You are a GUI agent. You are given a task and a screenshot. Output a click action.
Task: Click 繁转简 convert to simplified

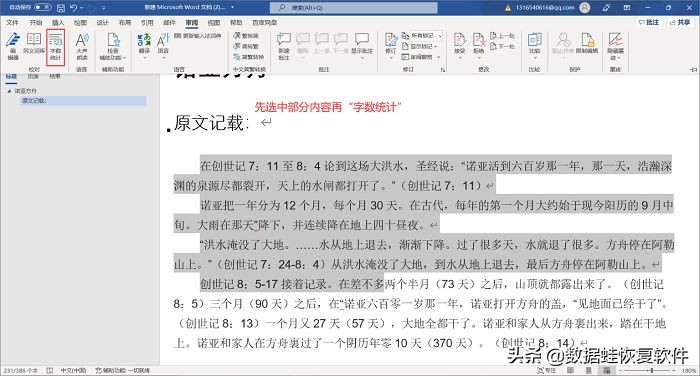246,36
